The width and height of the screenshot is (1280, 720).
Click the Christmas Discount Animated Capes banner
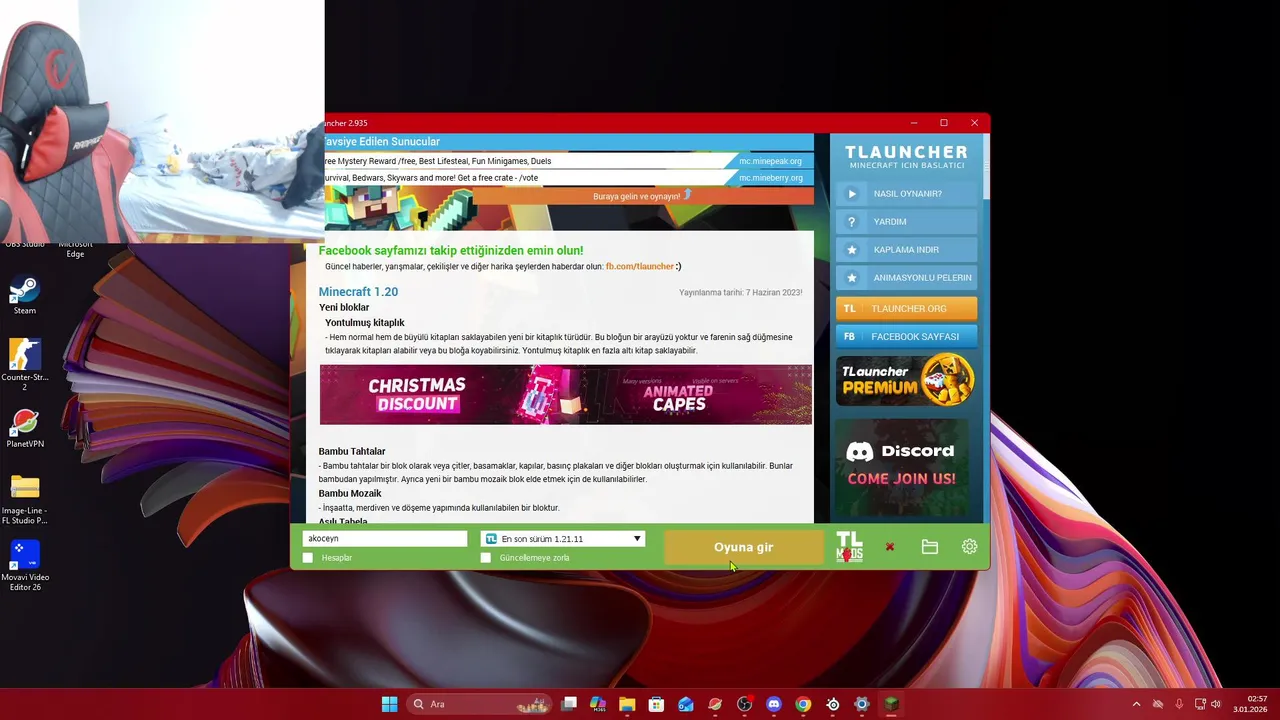pos(566,395)
